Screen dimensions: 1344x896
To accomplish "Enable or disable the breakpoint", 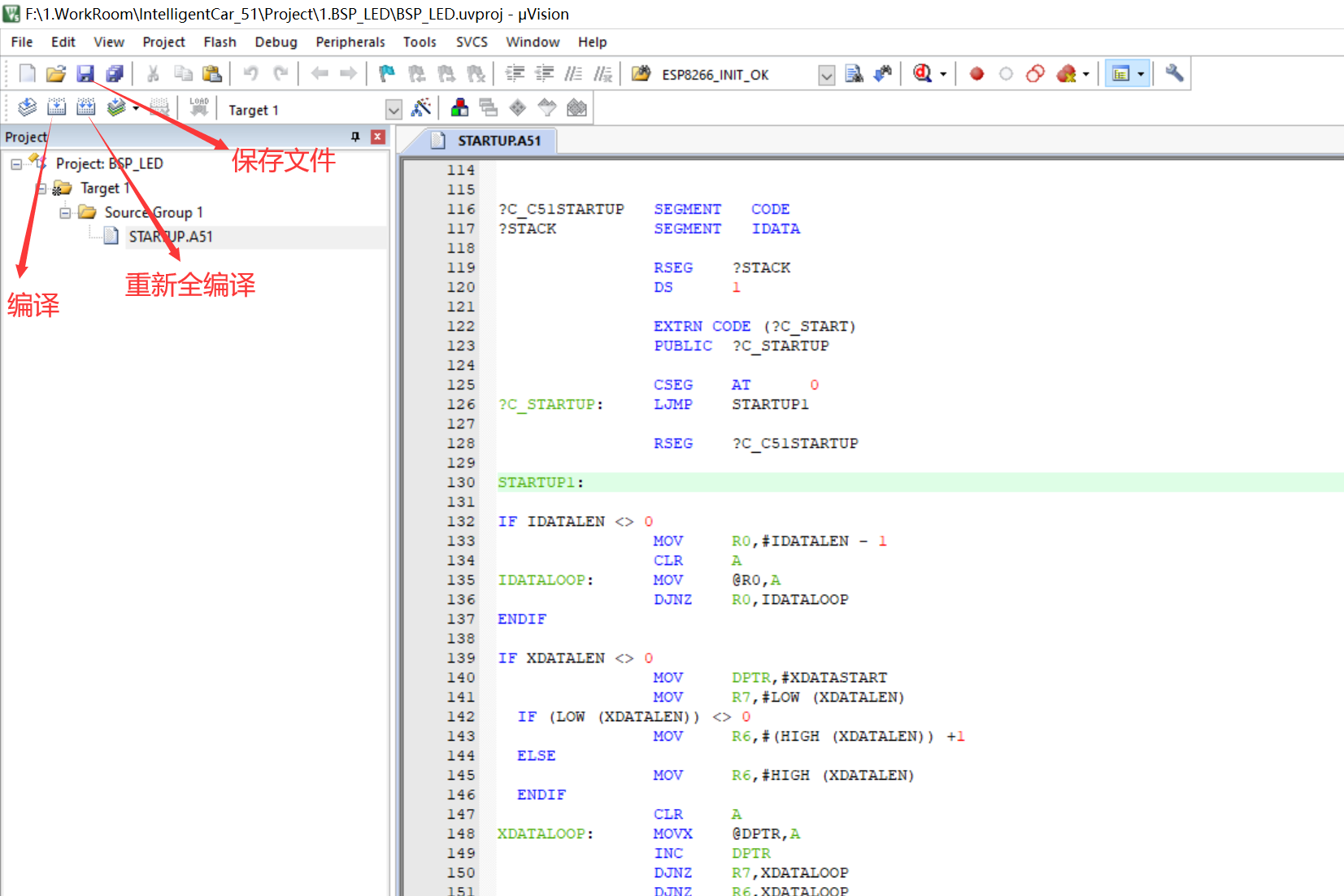I will pyautogui.click(x=1006, y=74).
